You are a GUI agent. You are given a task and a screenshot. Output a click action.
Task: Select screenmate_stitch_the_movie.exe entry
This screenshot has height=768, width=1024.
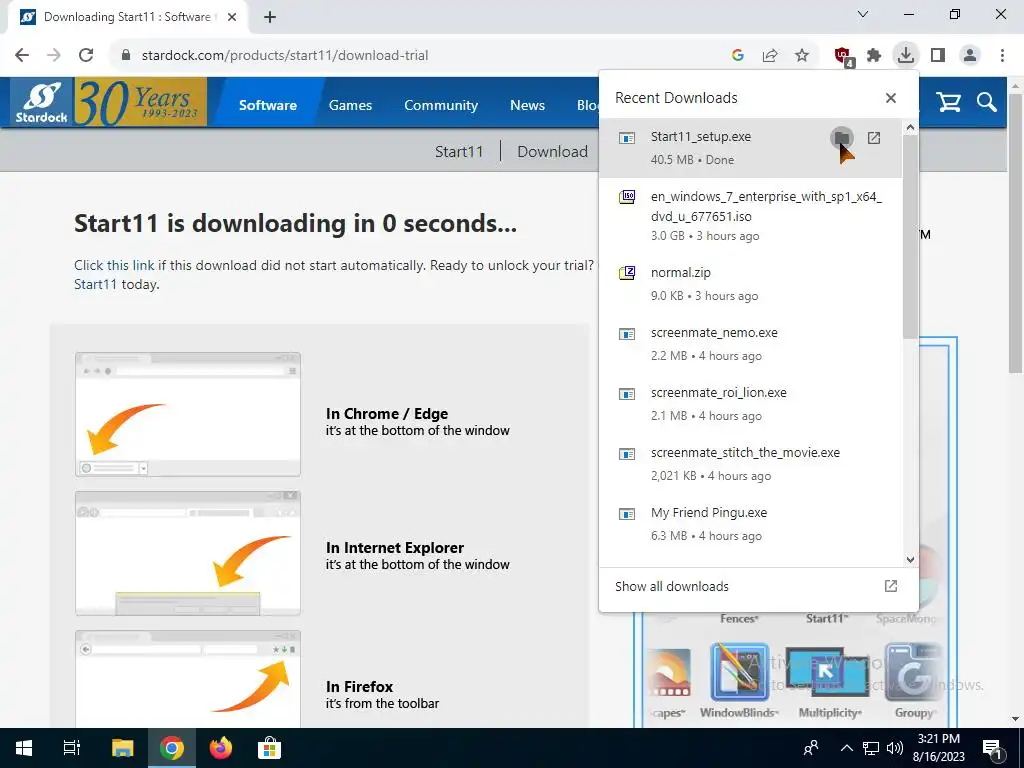(x=750, y=464)
